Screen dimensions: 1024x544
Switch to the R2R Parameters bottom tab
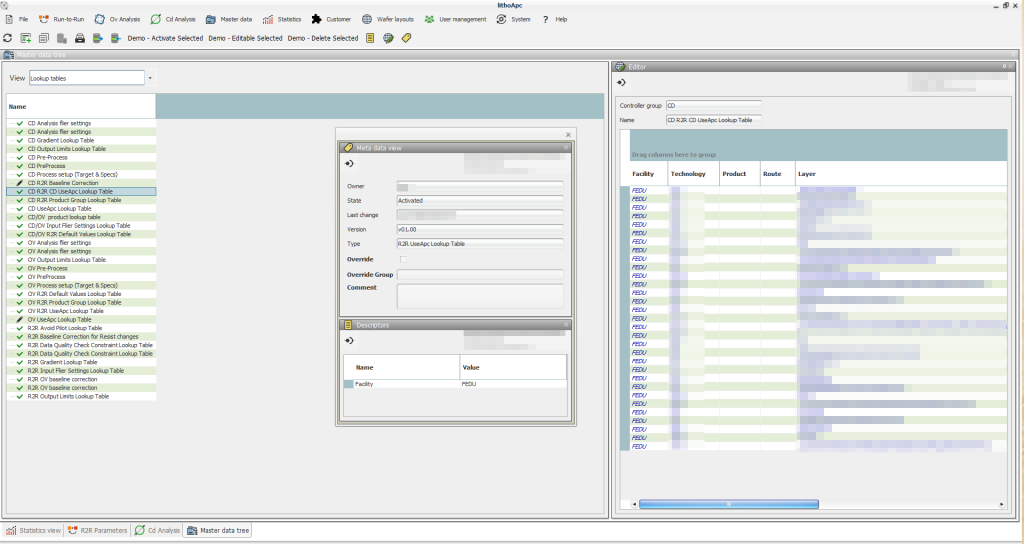click(97, 530)
